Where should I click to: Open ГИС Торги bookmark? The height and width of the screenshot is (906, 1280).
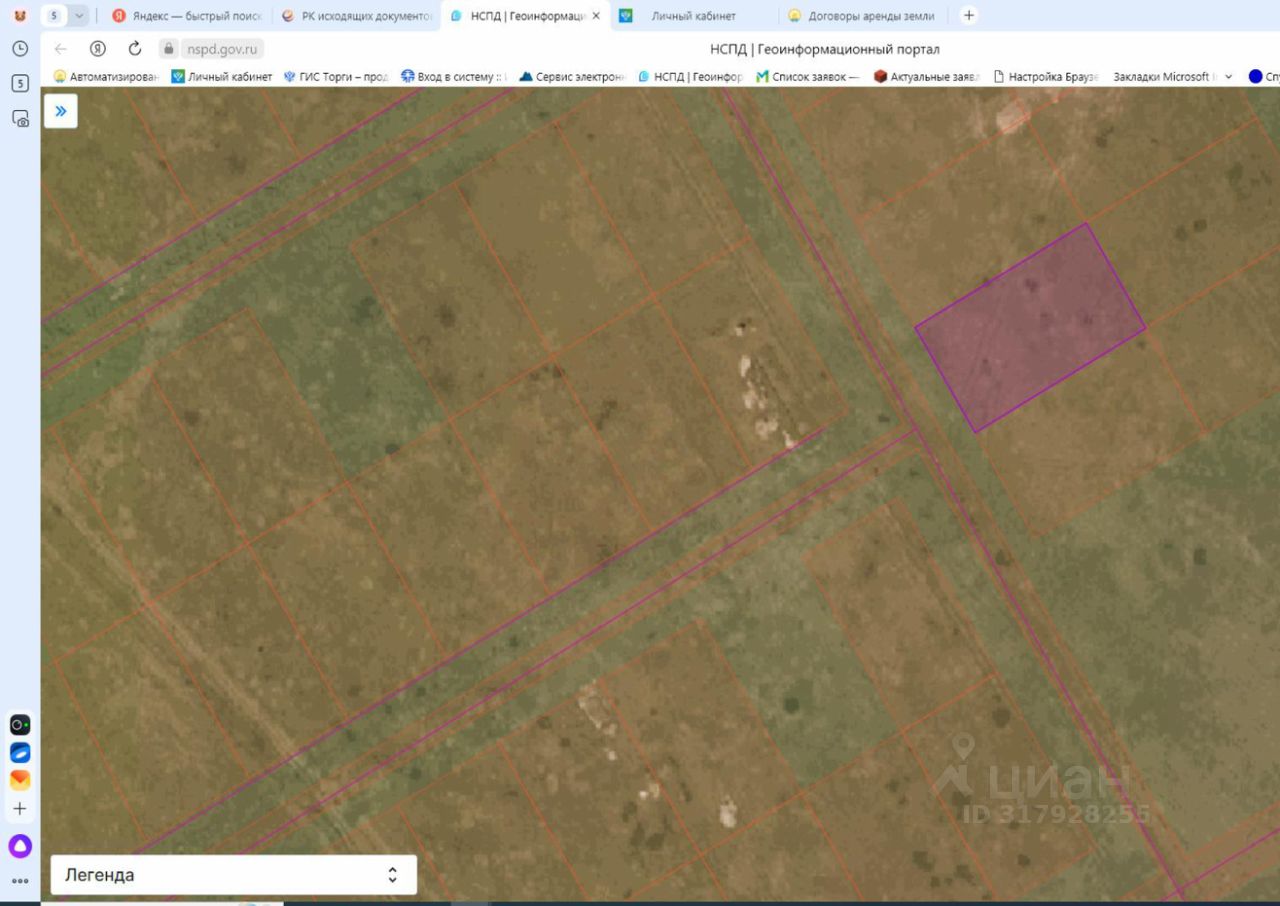336,76
